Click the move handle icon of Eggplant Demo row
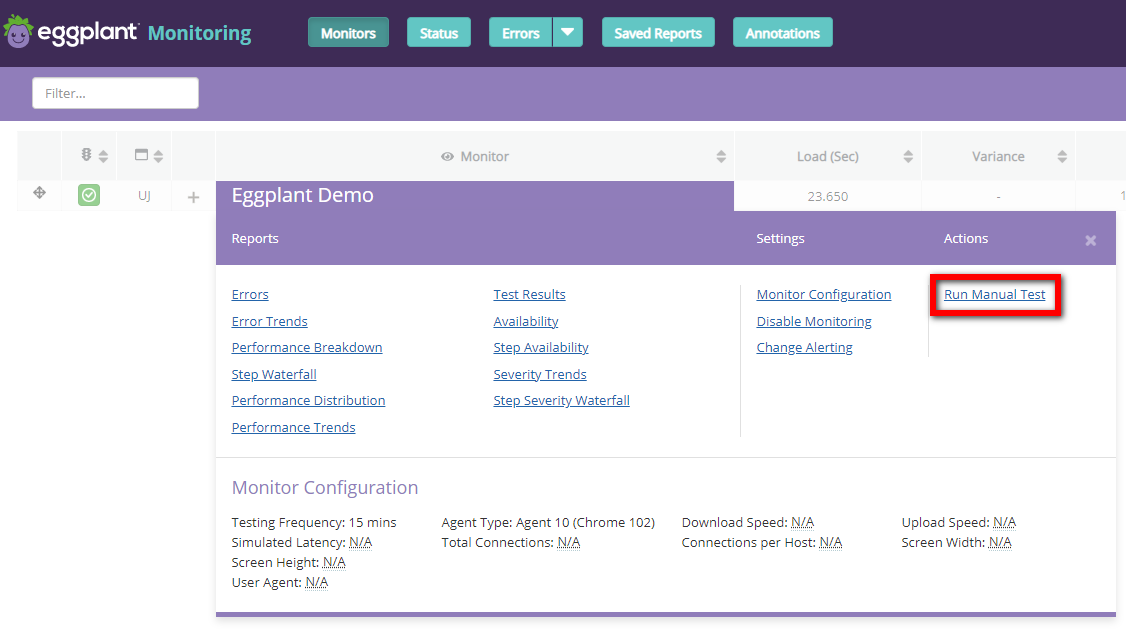The height and width of the screenshot is (636, 1126). tap(39, 192)
